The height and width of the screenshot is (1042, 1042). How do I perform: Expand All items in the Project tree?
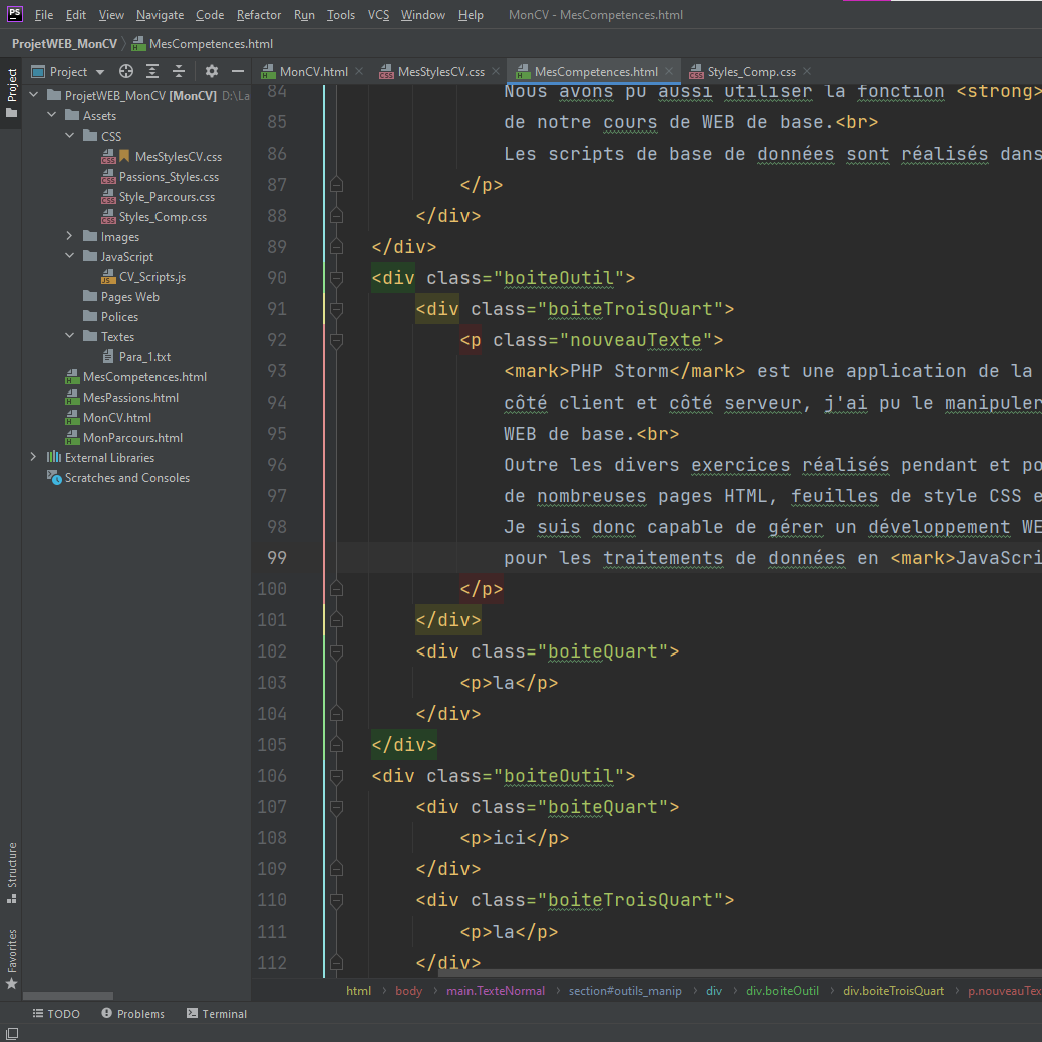(152, 71)
